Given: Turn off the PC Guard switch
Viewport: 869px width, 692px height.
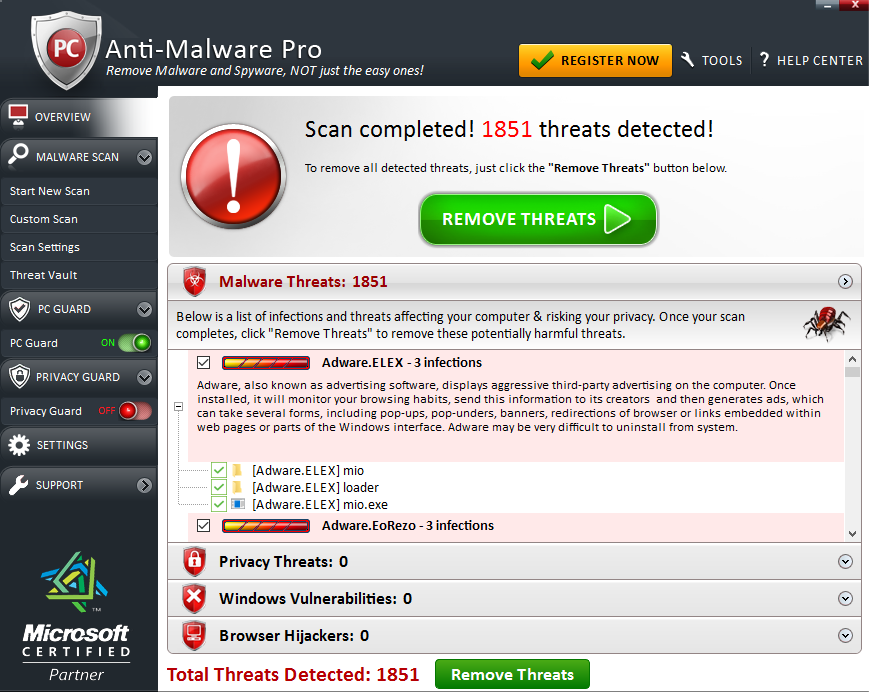Looking at the screenshot, I should pyautogui.click(x=134, y=343).
